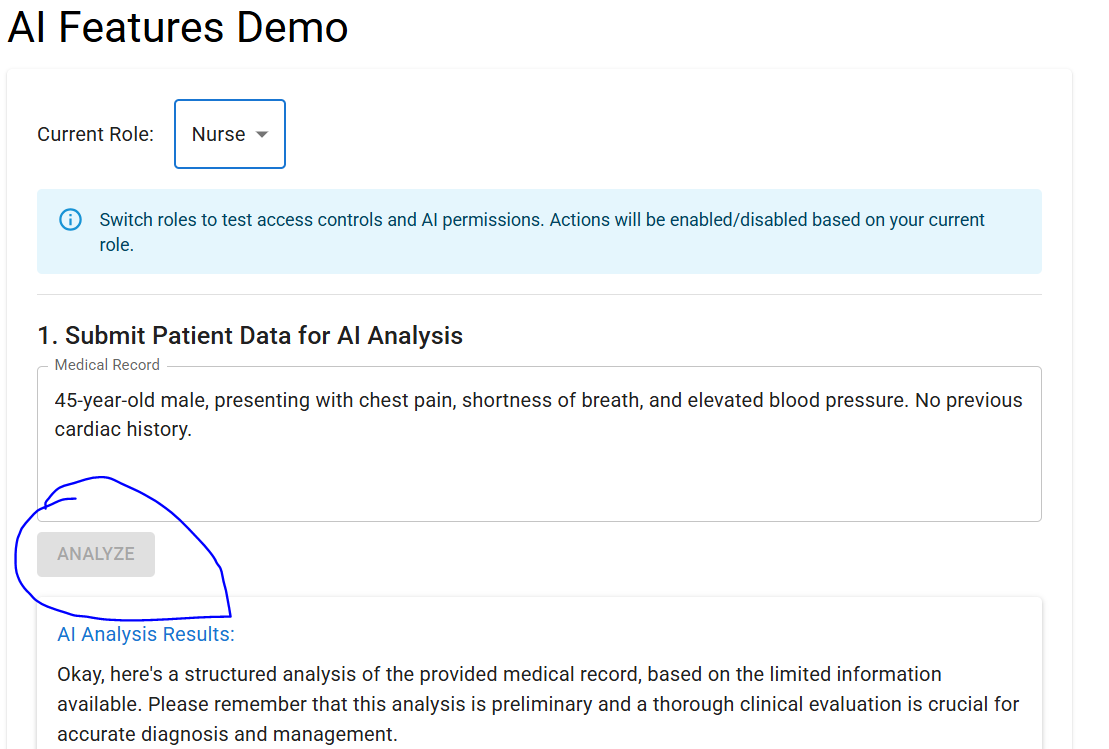Open the Current Role dropdown showing Nurse
The image size is (1109, 749).
click(230, 134)
